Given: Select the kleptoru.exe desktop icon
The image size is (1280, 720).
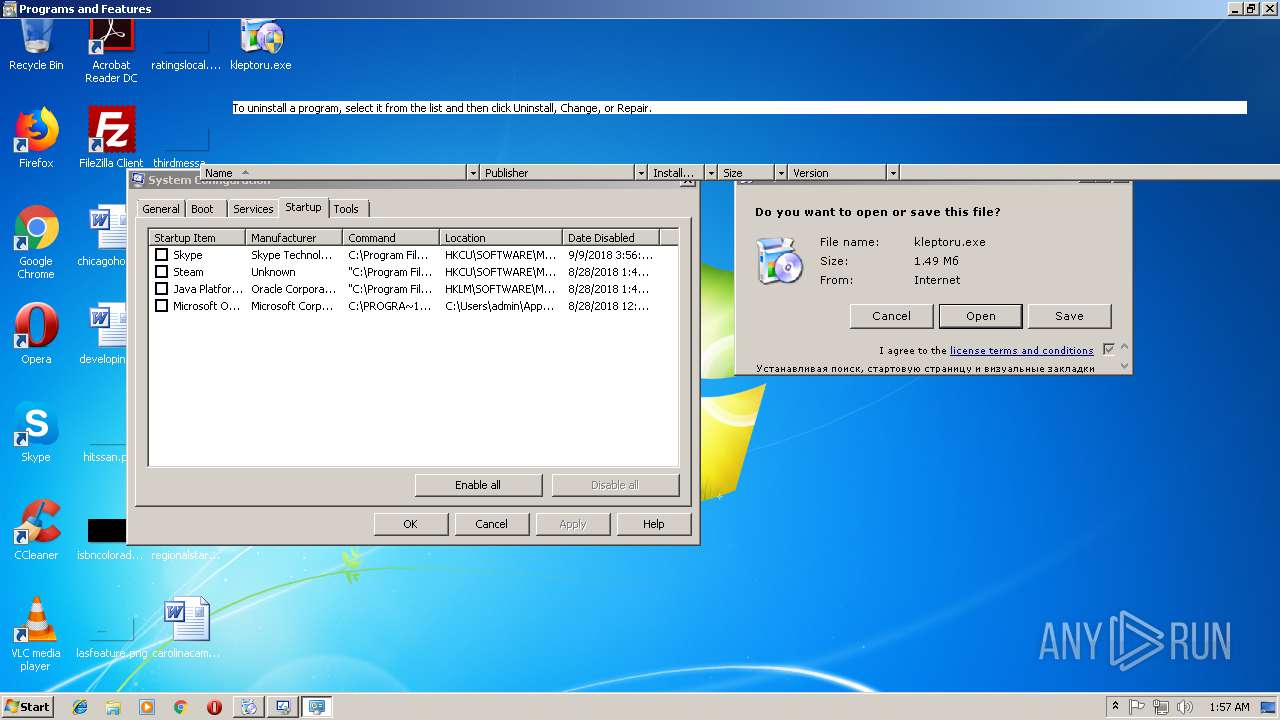Looking at the screenshot, I should pyautogui.click(x=261, y=45).
